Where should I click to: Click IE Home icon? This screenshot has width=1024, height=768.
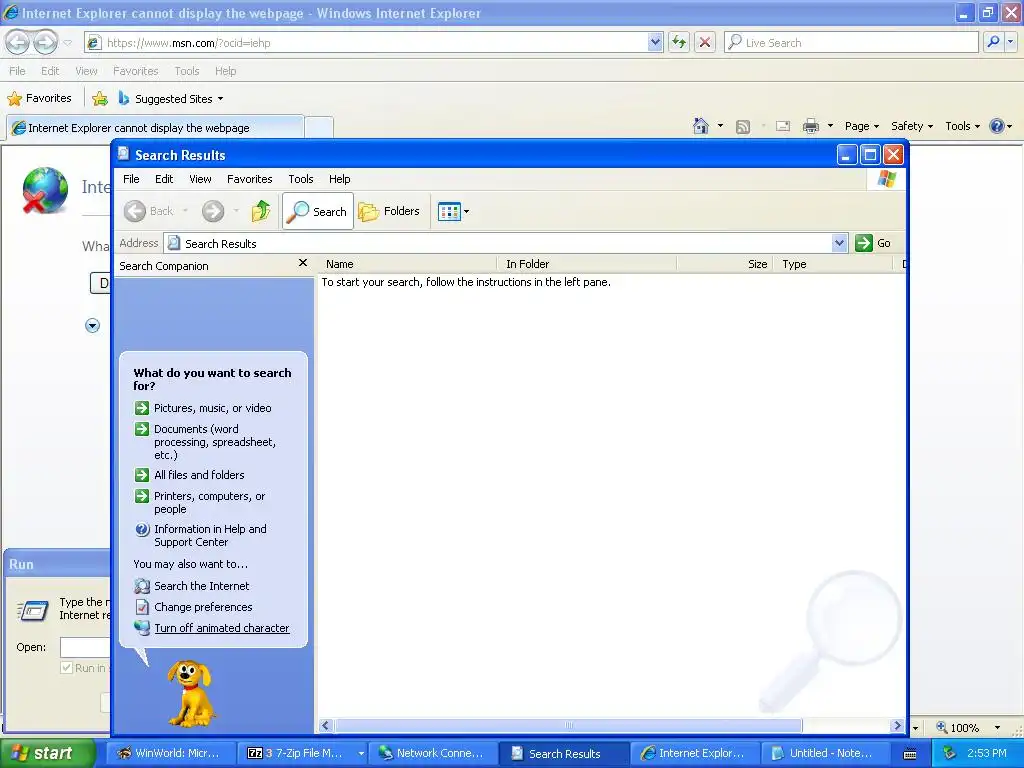point(701,126)
